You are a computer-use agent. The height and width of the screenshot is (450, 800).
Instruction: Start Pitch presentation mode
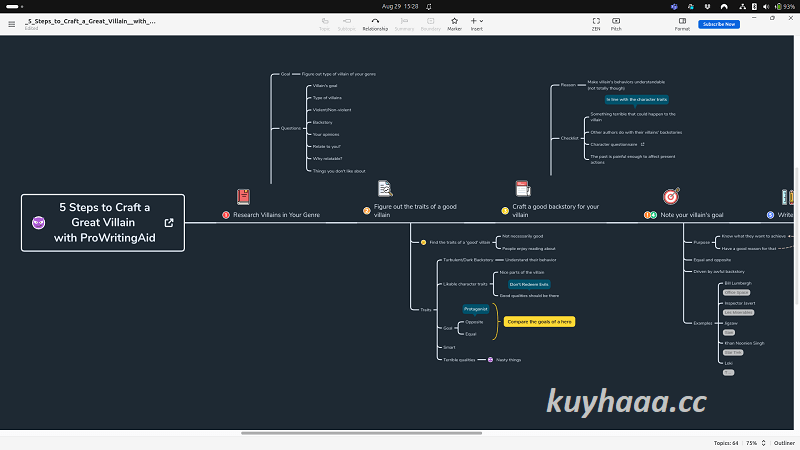616,24
